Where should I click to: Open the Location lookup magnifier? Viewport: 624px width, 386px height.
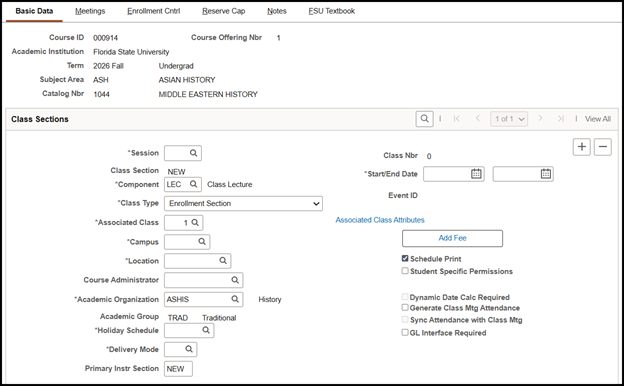pos(223,261)
